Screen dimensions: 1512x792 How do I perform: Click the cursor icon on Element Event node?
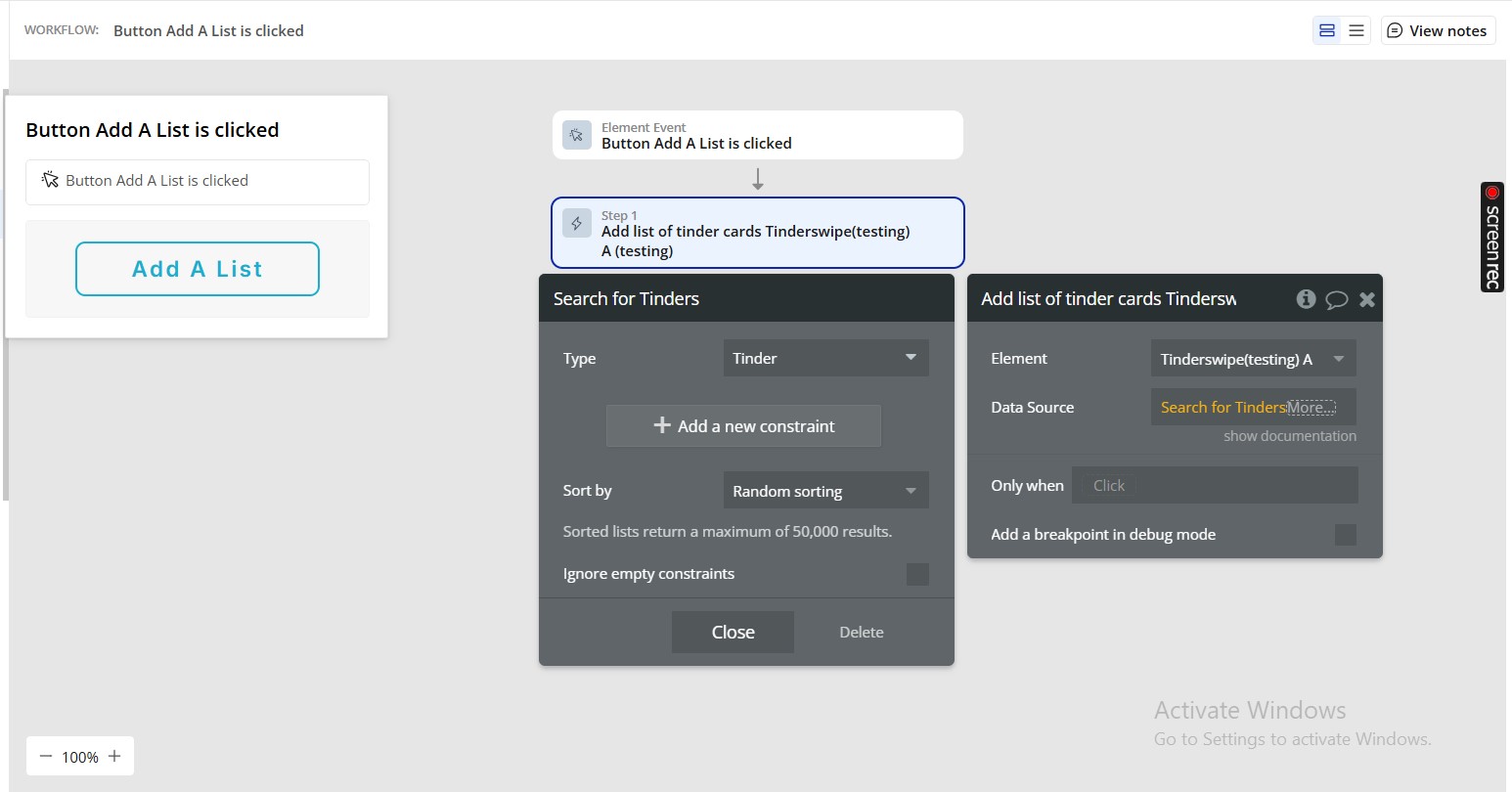(x=577, y=135)
